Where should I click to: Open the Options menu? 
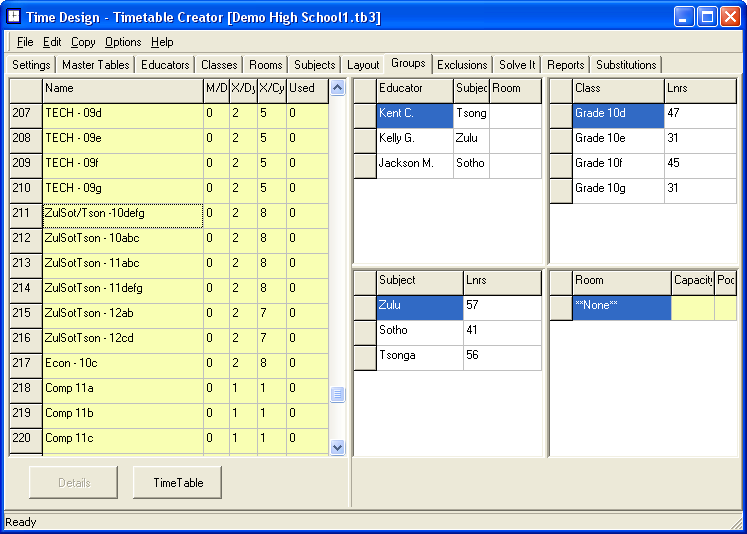tap(123, 42)
